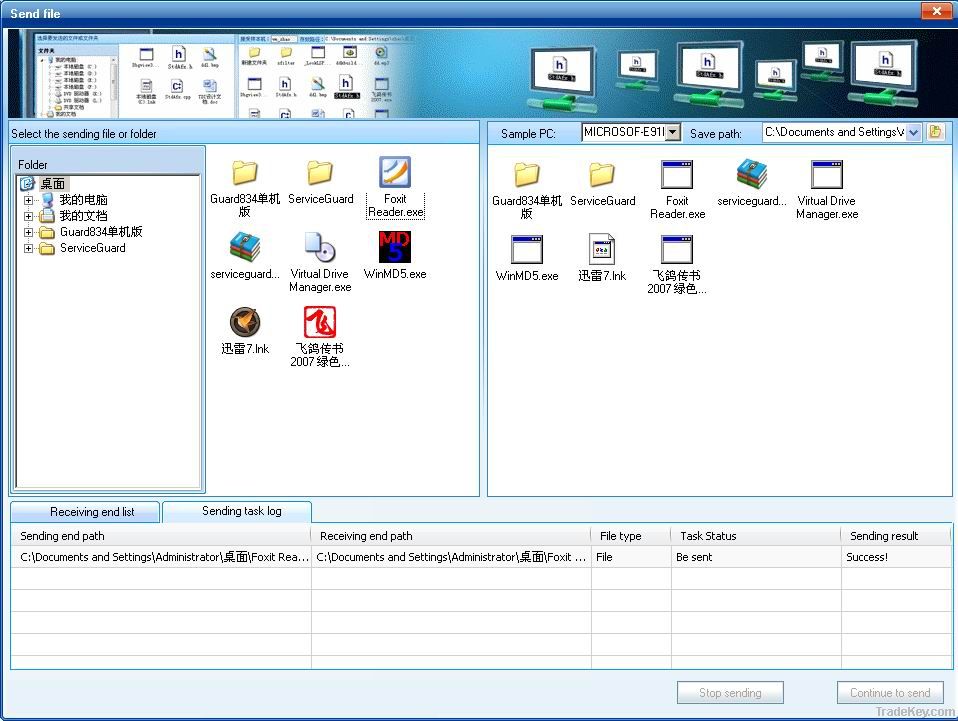The image size is (958, 721).
Task: Select ServiceGuard folder in the sending panel
Action: click(320, 172)
